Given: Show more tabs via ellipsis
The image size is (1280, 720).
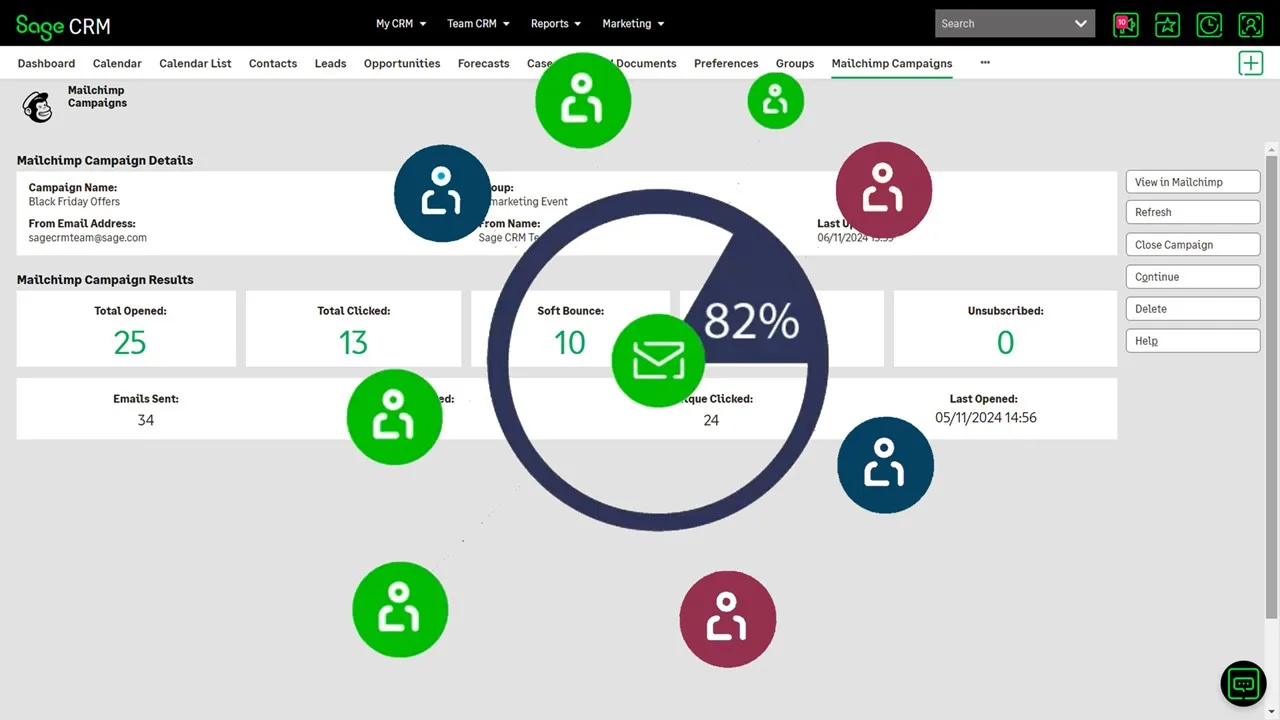Looking at the screenshot, I should (x=985, y=62).
